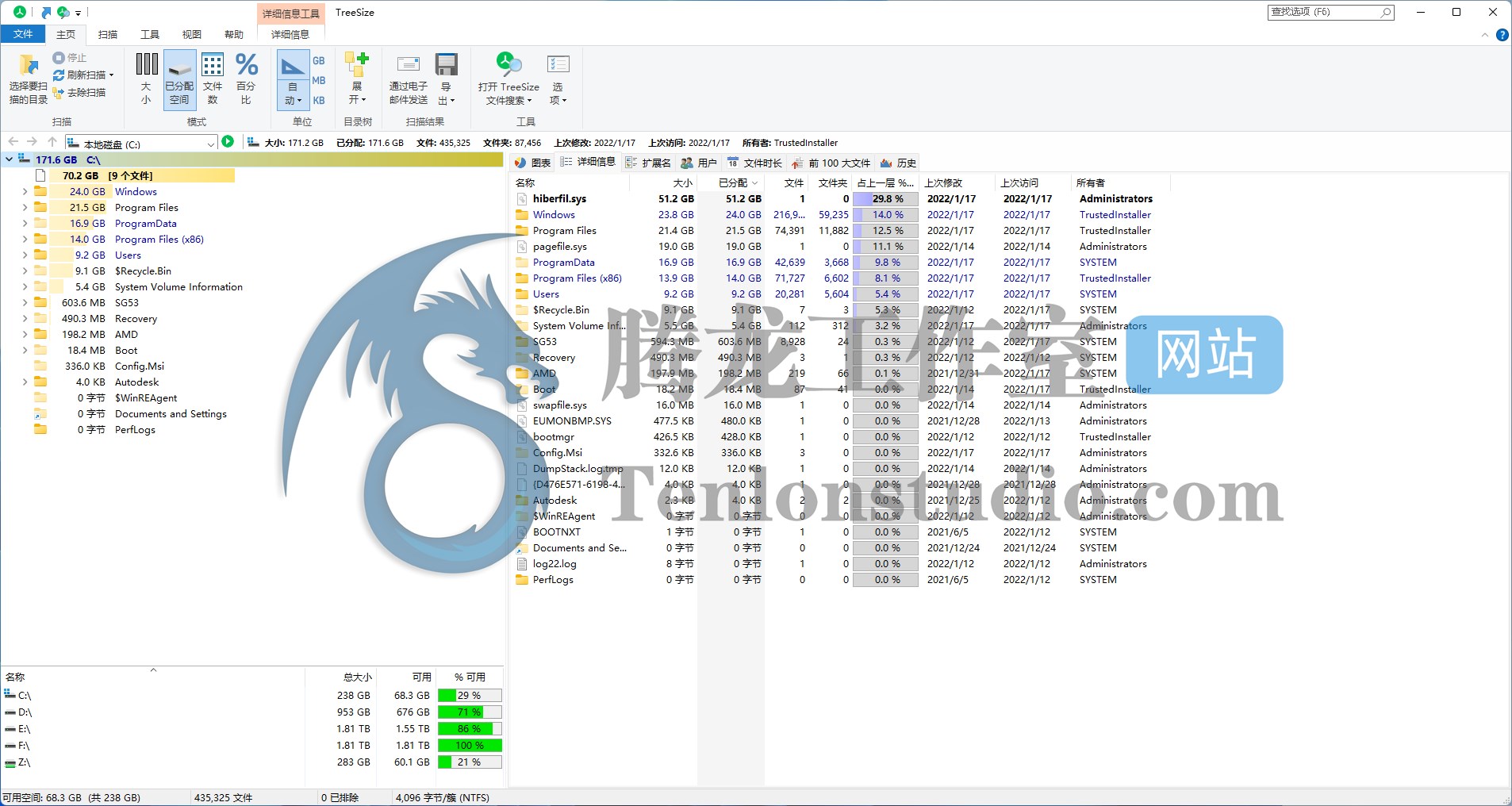Switch to Percent mode
1512x806 pixels.
pos(247,79)
